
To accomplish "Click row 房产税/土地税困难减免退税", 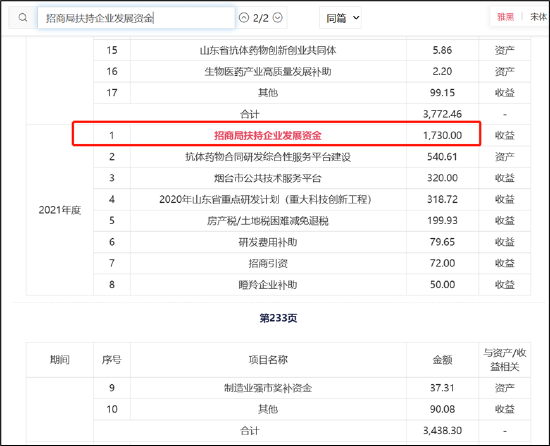I will [x=268, y=221].
